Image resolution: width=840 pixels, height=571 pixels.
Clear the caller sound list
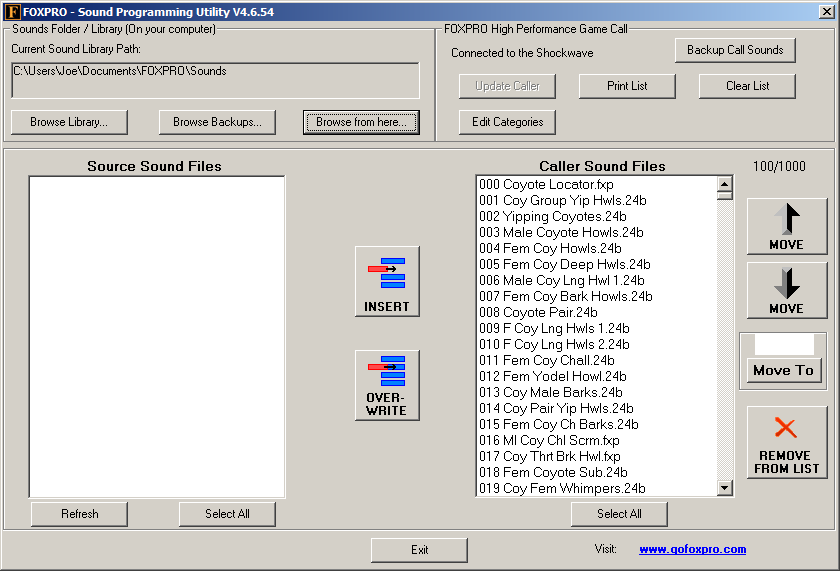point(747,86)
